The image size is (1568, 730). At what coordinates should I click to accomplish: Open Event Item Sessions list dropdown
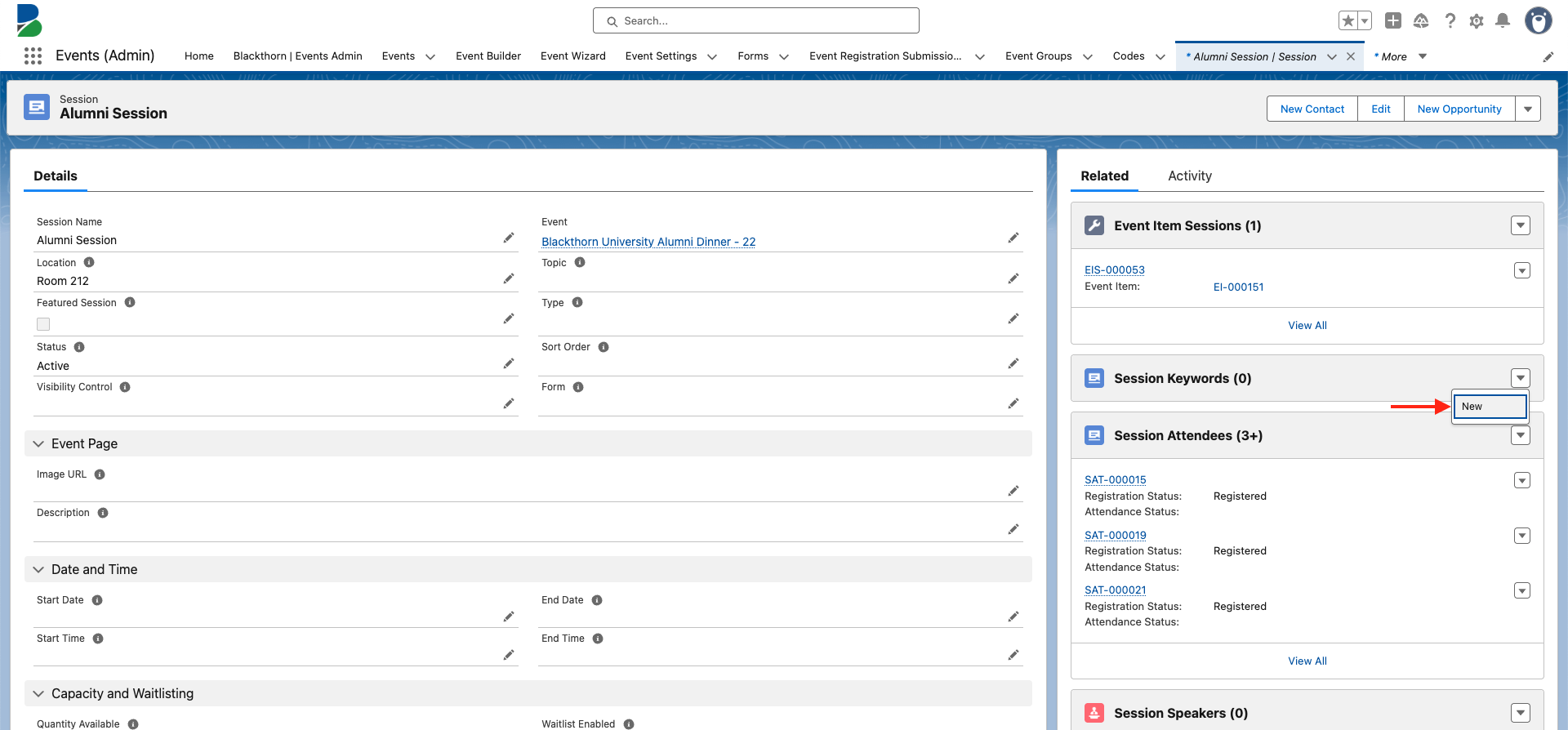1521,225
